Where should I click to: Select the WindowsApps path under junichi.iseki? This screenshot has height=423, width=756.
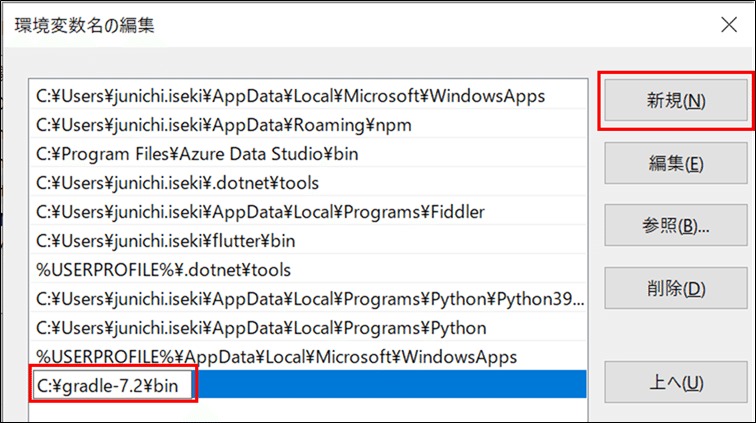tap(290, 96)
